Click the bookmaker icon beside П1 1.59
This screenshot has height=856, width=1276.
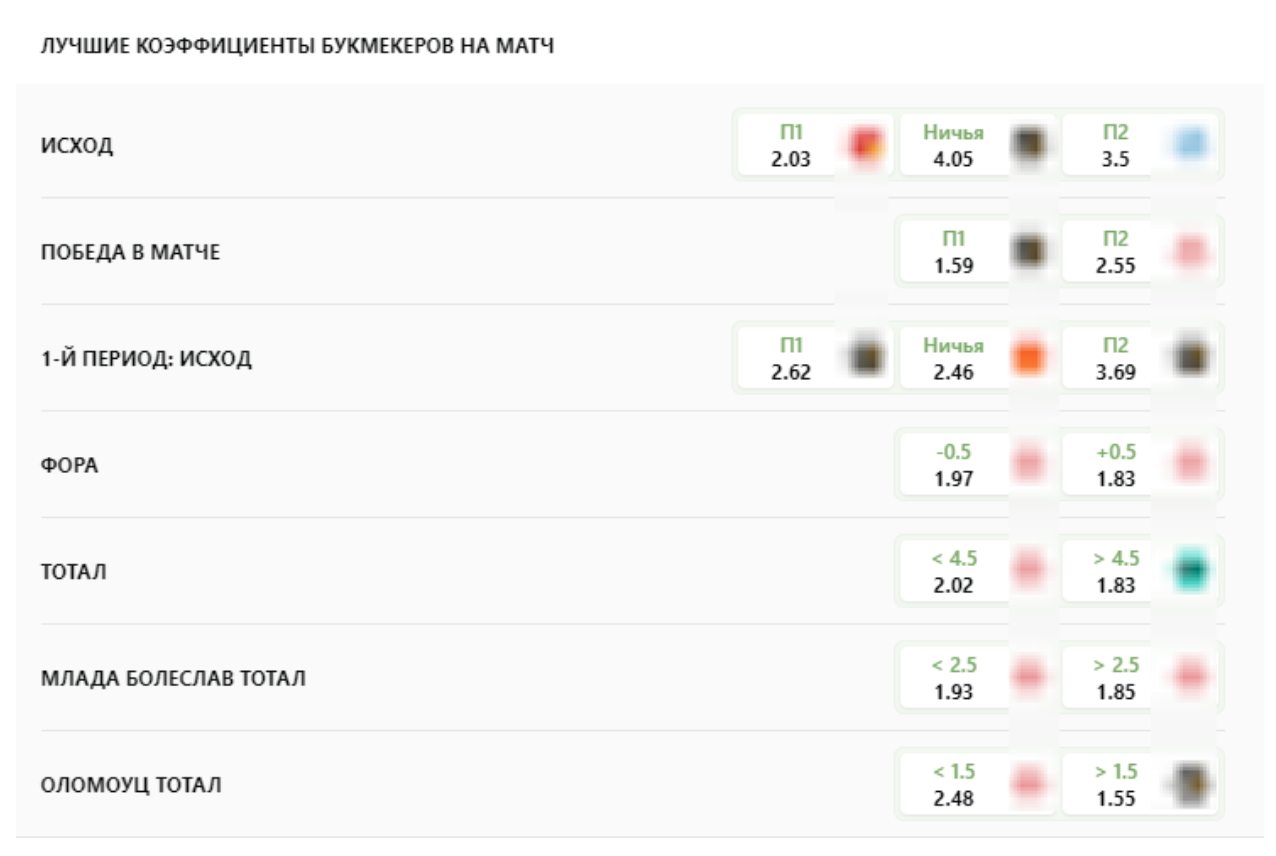tap(1027, 251)
